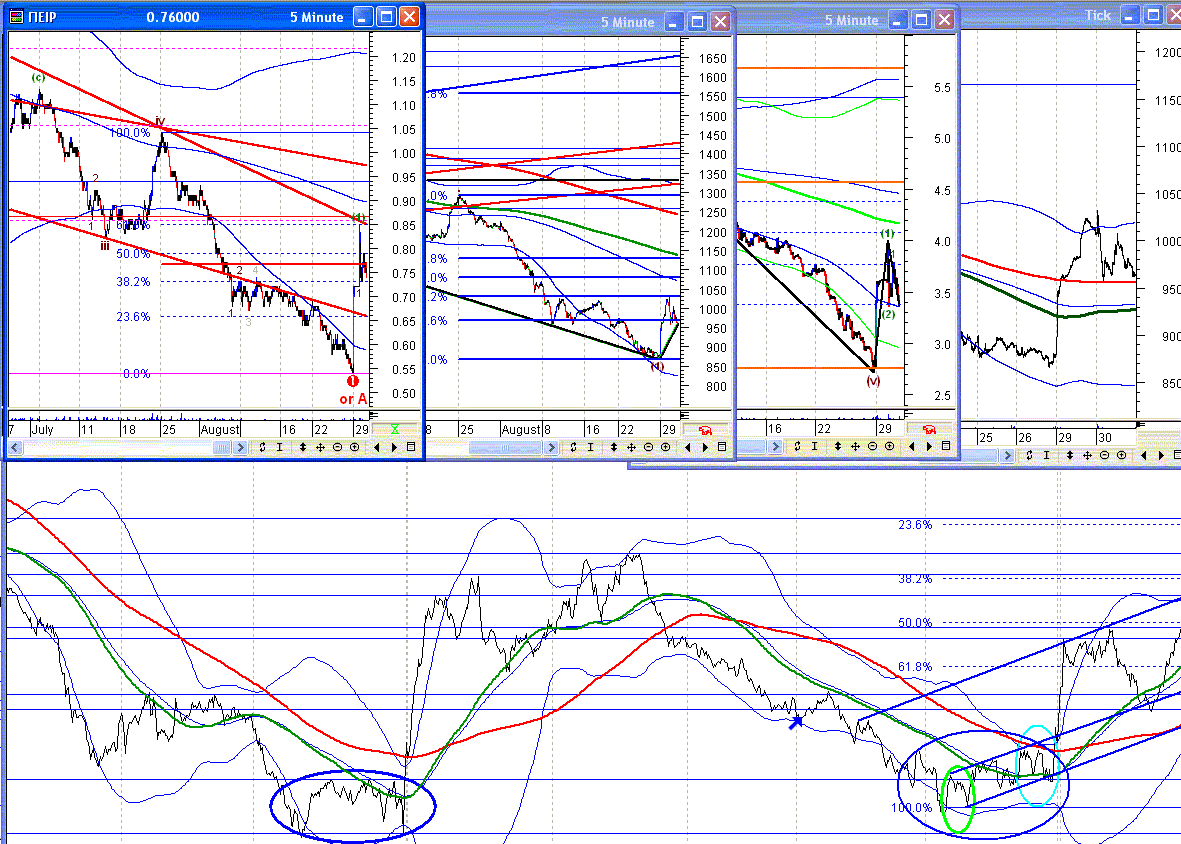Select the 38.2% Fibonacci label in the NEIP chart

coord(133,282)
